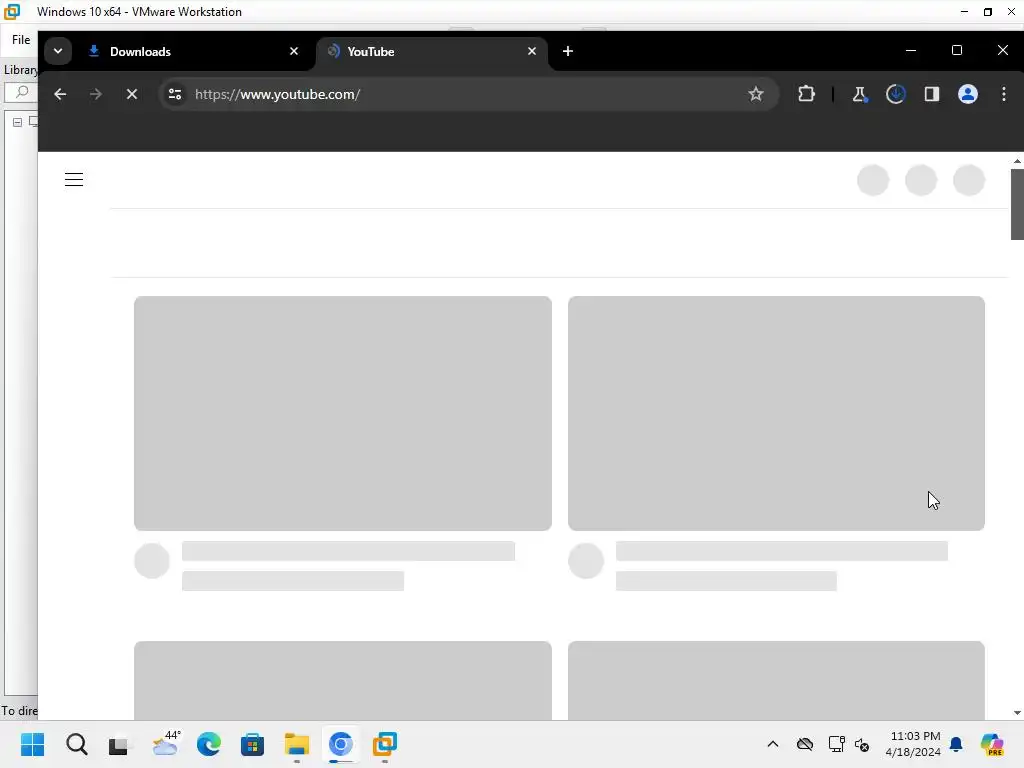Screen dimensions: 1024x768
Task: Open the VMware File menu
Action: [x=21, y=40]
